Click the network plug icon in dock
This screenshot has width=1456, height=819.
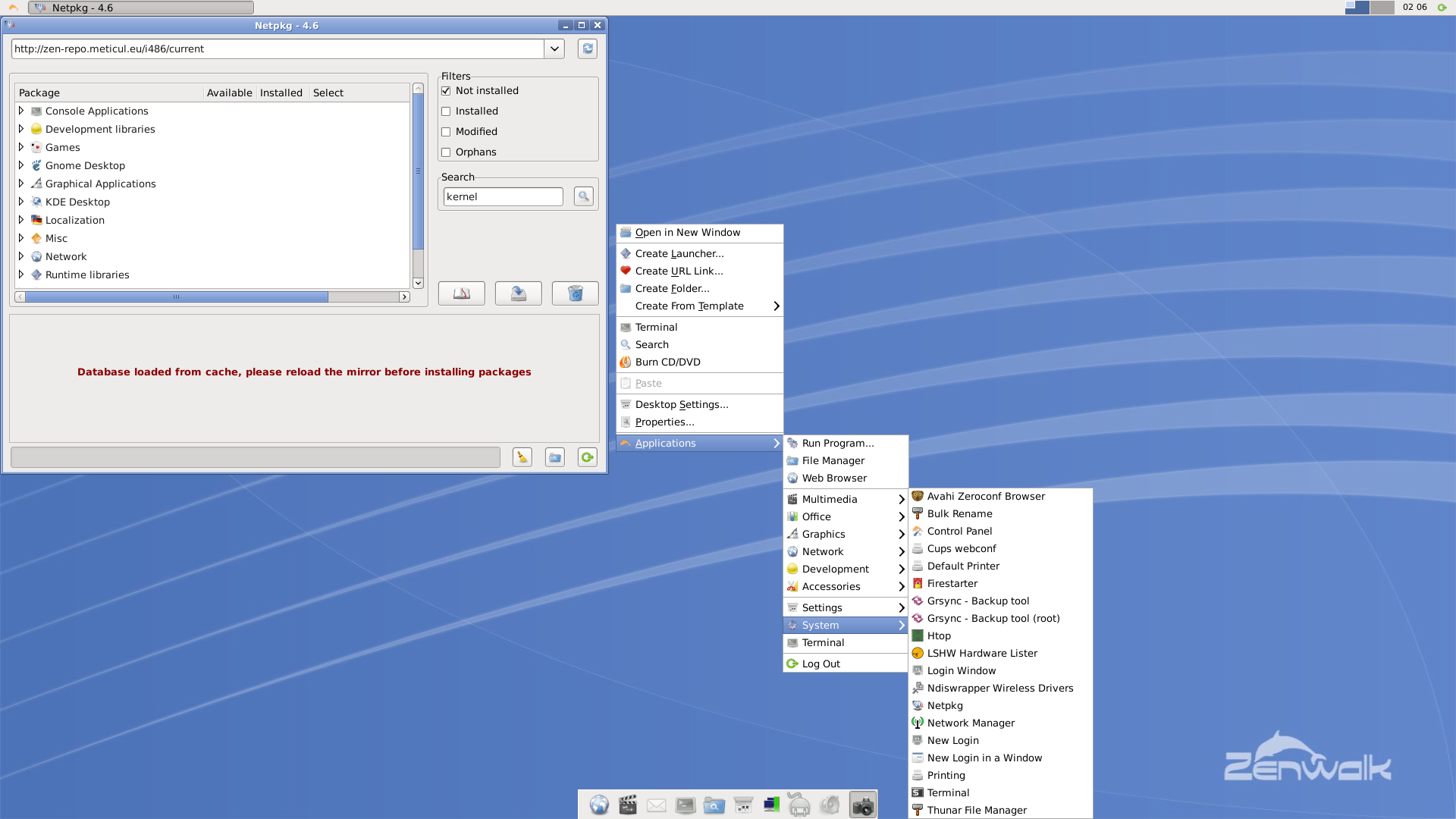(x=799, y=805)
